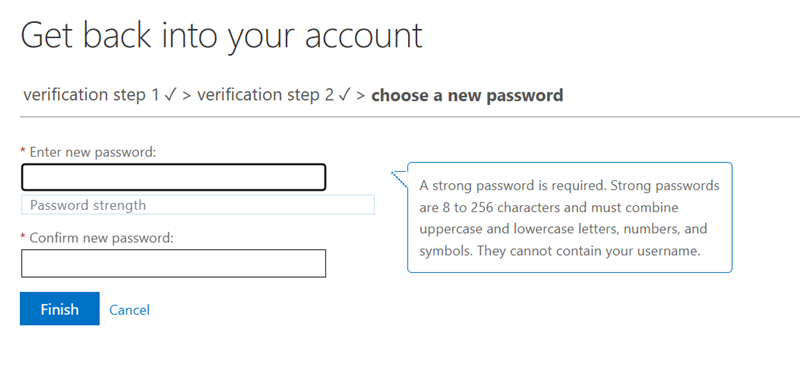Viewport: 800px width, 386px height.
Task: Click the Confirm new password label
Action: [x=102, y=238]
